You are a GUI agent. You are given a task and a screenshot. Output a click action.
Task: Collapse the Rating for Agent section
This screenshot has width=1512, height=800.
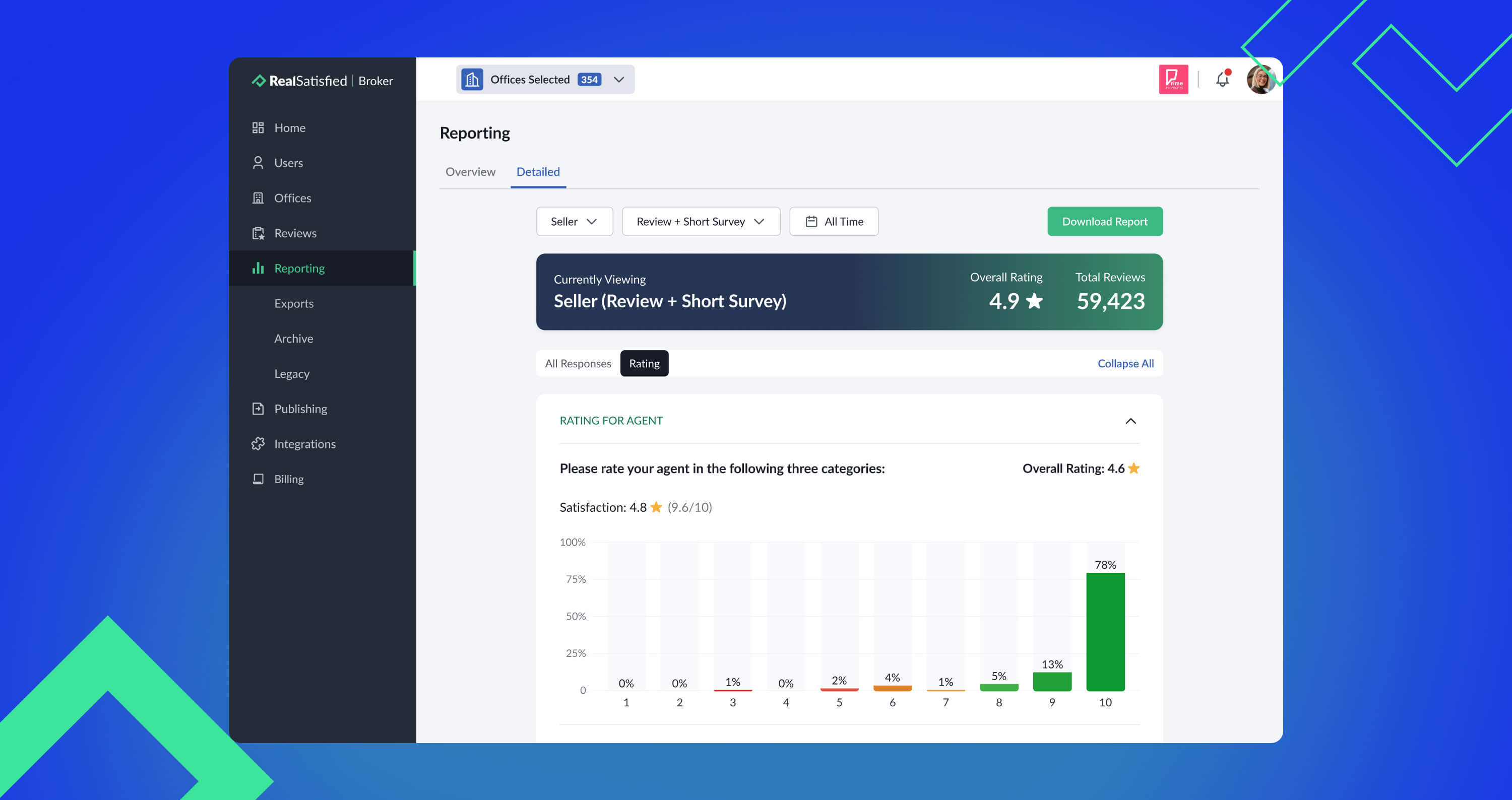1130,421
